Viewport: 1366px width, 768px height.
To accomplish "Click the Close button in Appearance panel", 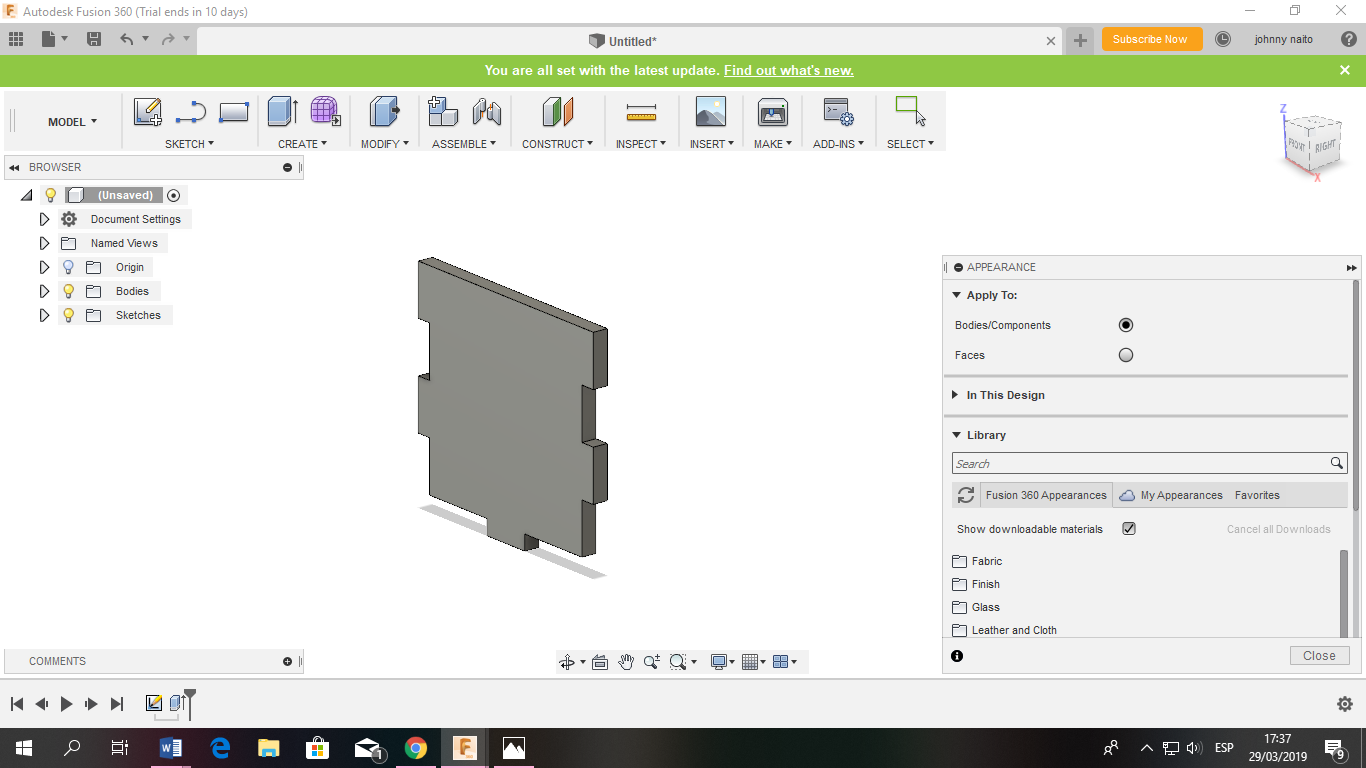I will [x=1319, y=656].
